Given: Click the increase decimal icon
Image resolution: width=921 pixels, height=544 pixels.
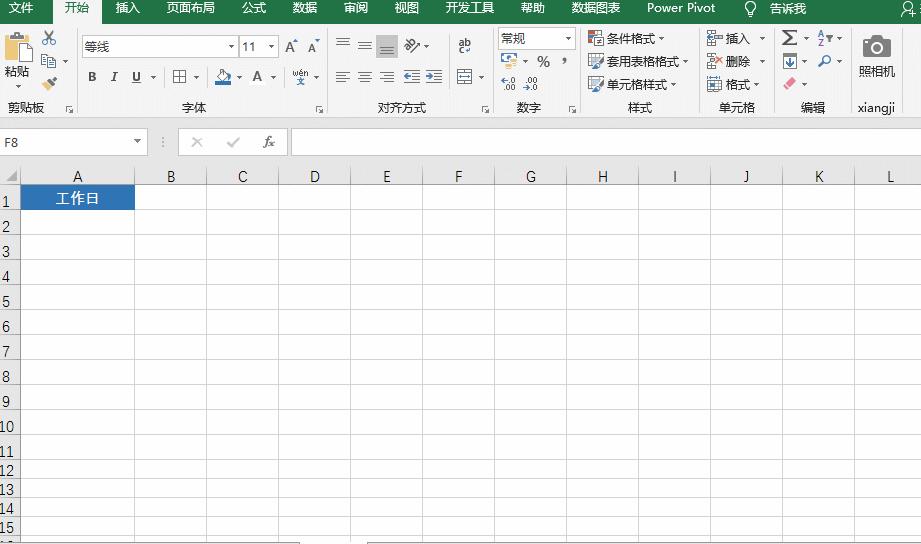Looking at the screenshot, I should click(509, 84).
